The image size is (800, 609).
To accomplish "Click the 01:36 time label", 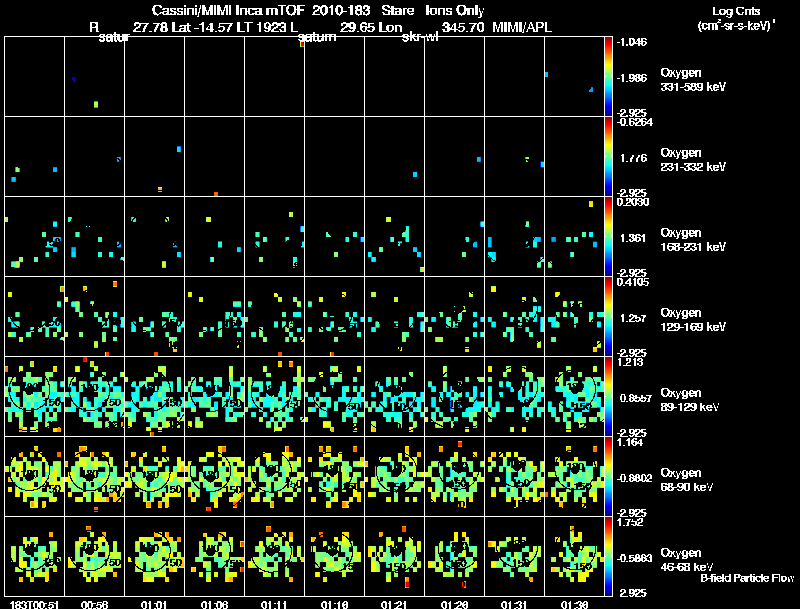I will coord(574,603).
